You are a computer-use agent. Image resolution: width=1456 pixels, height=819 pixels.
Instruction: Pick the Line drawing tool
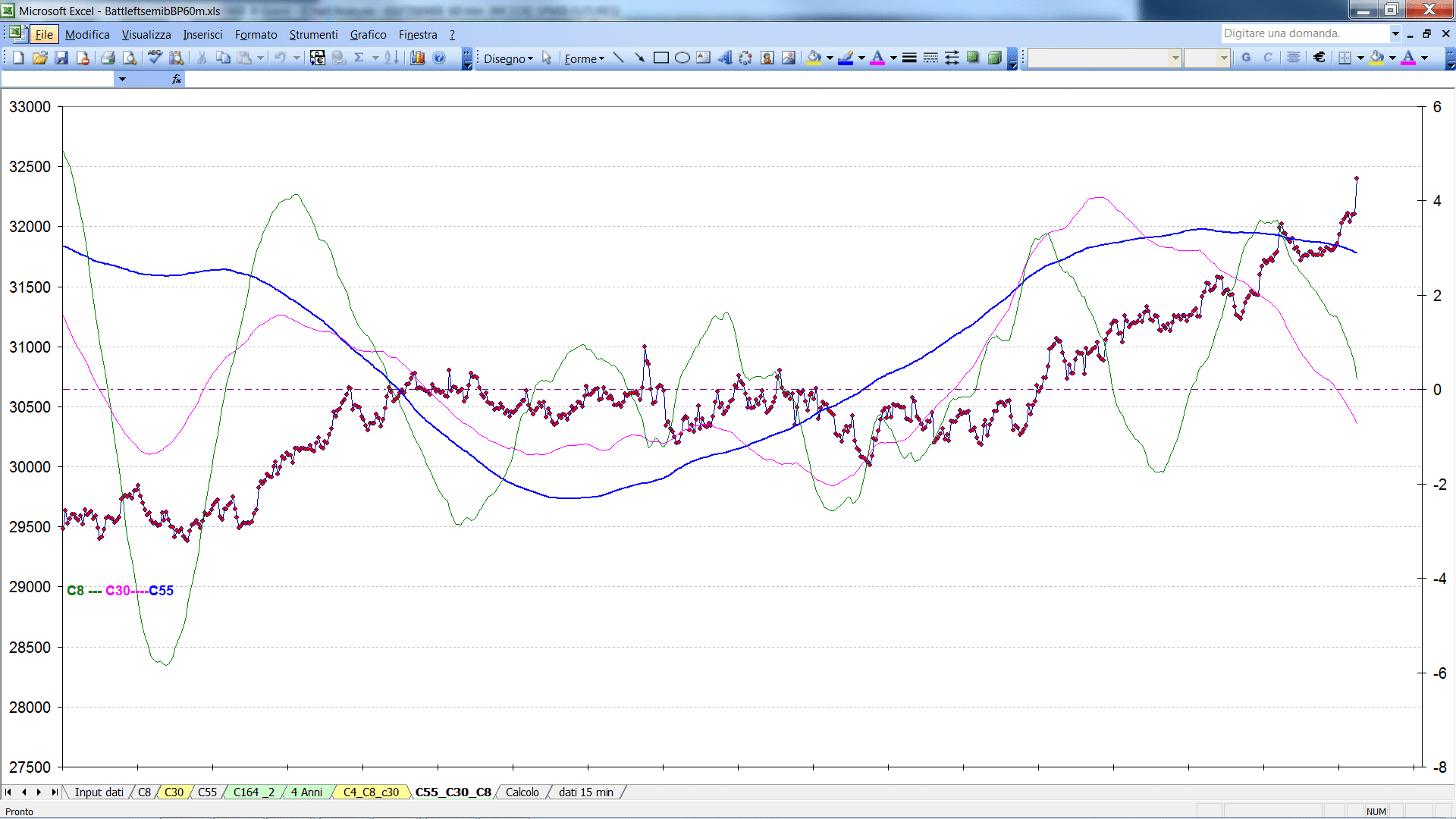pos(618,58)
